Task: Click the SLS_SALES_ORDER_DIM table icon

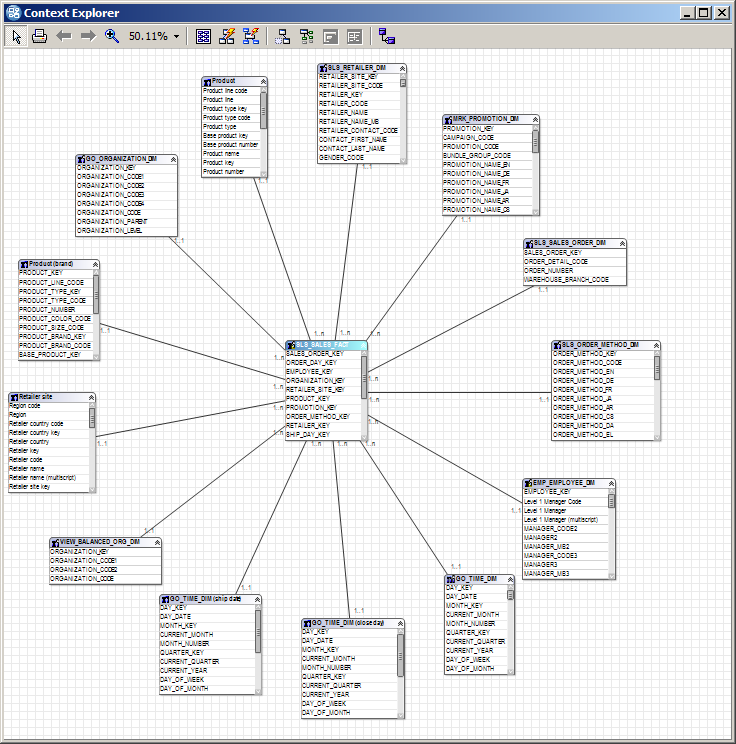Action: (x=529, y=243)
